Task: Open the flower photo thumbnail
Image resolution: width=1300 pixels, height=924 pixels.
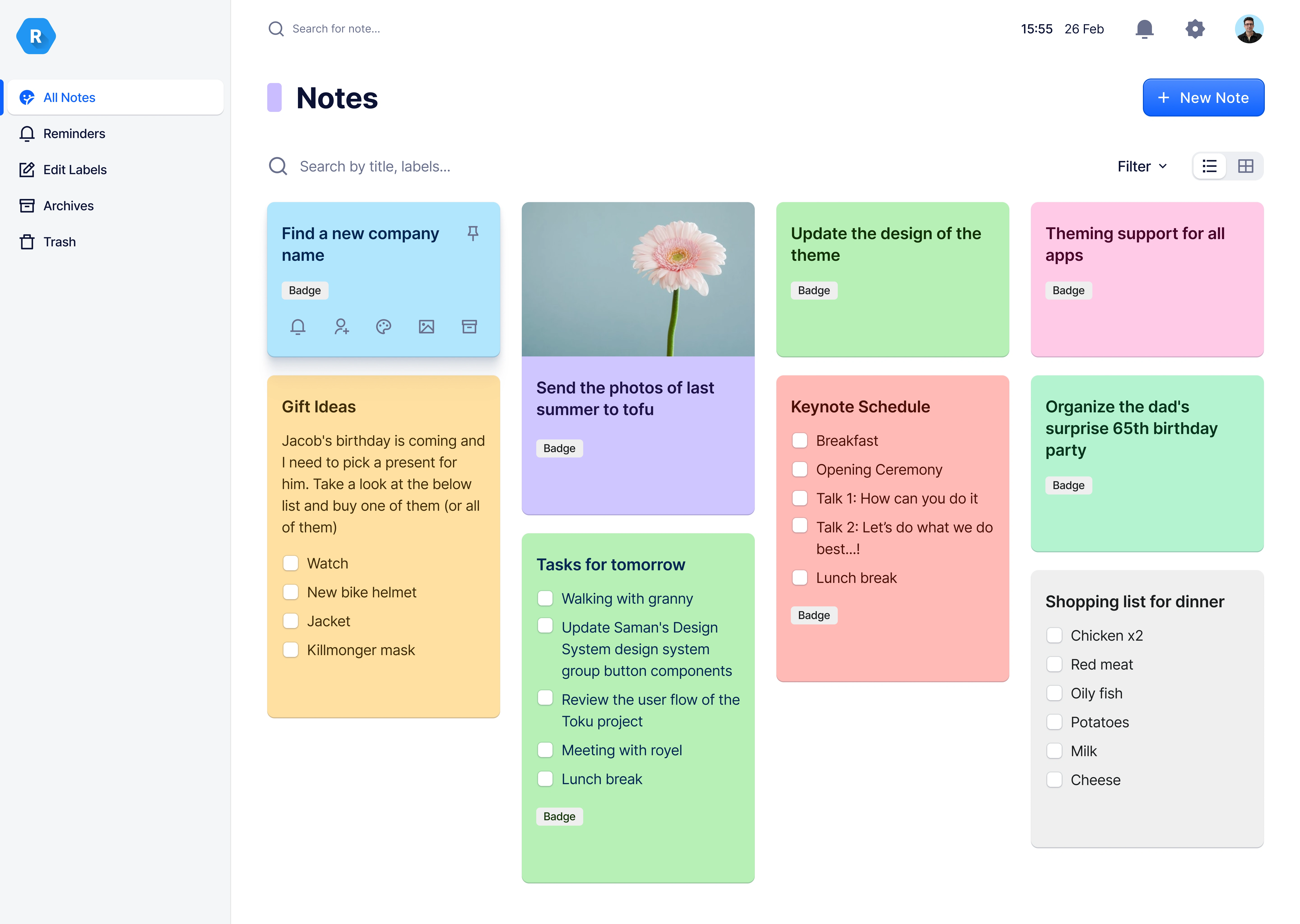Action: coord(638,279)
